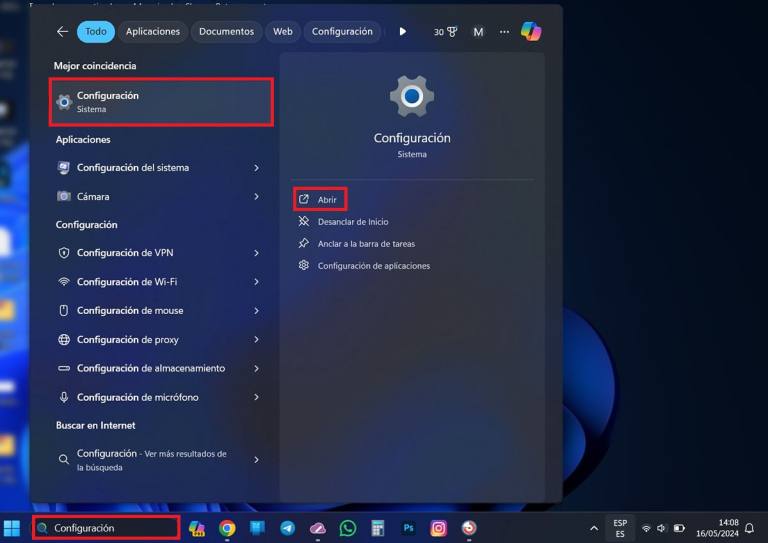The height and width of the screenshot is (543, 768).
Task: Click the Windows Start button
Action: click(x=12, y=528)
